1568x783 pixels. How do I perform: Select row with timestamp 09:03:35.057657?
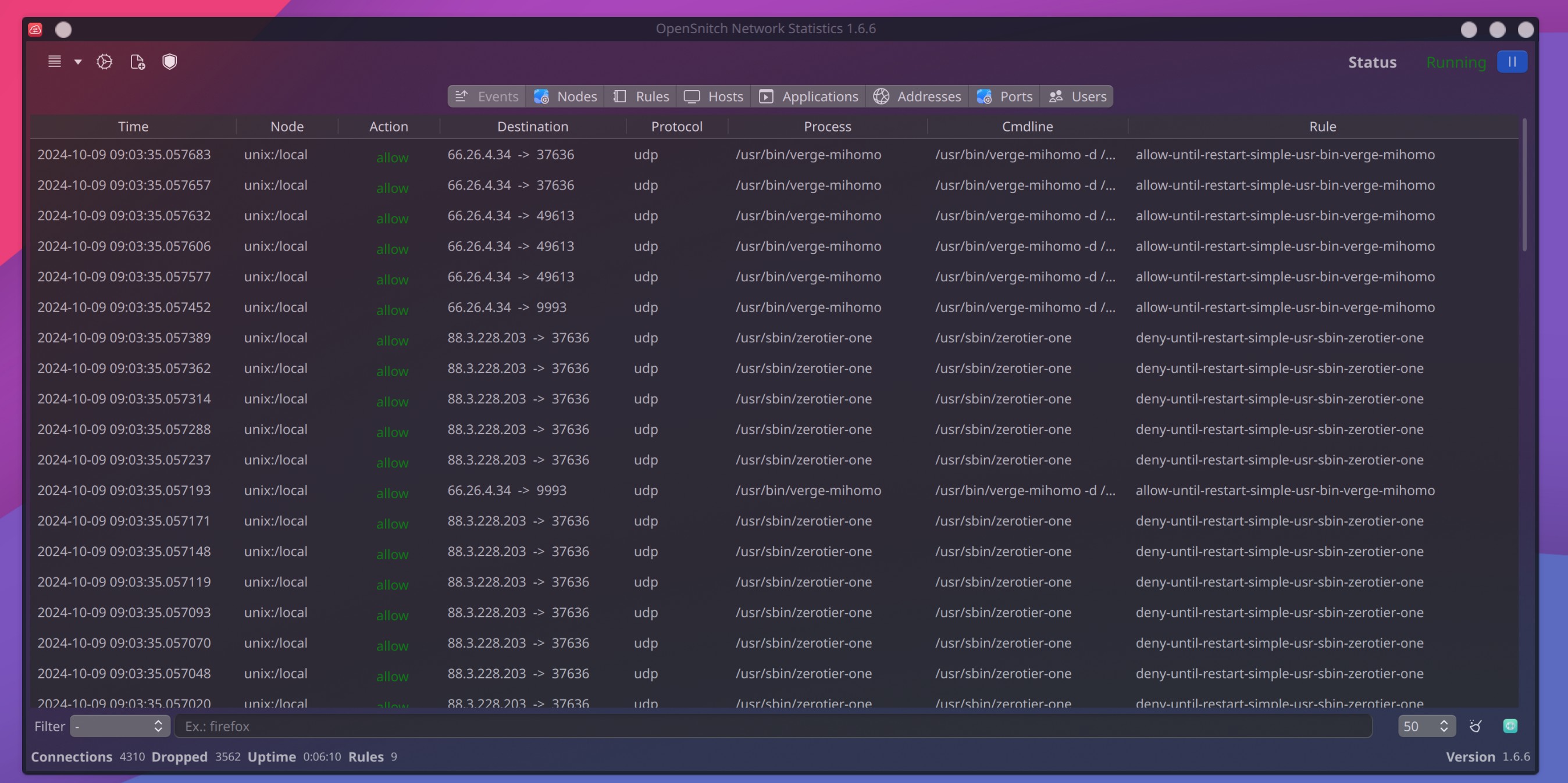(x=774, y=185)
